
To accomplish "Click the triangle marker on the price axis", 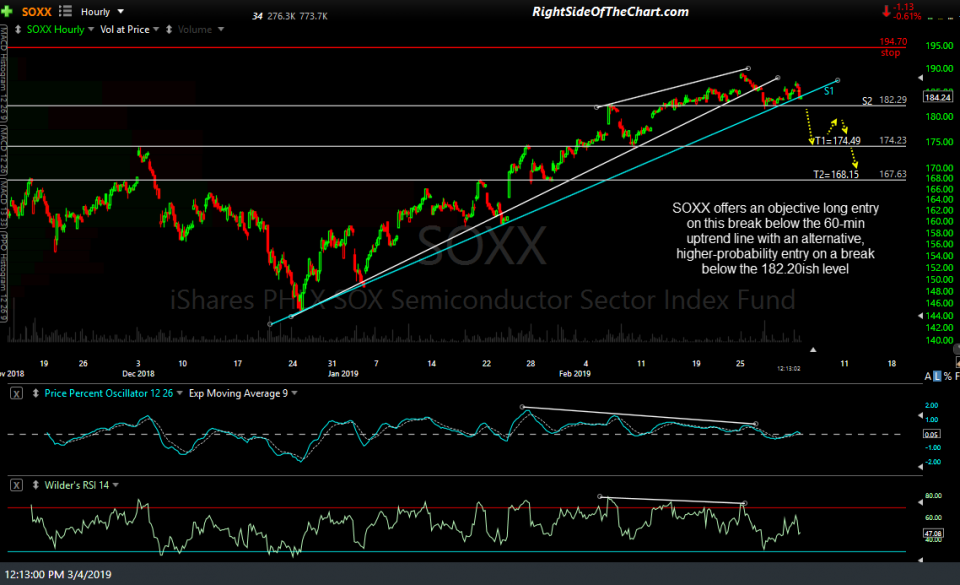I will click(921, 76).
